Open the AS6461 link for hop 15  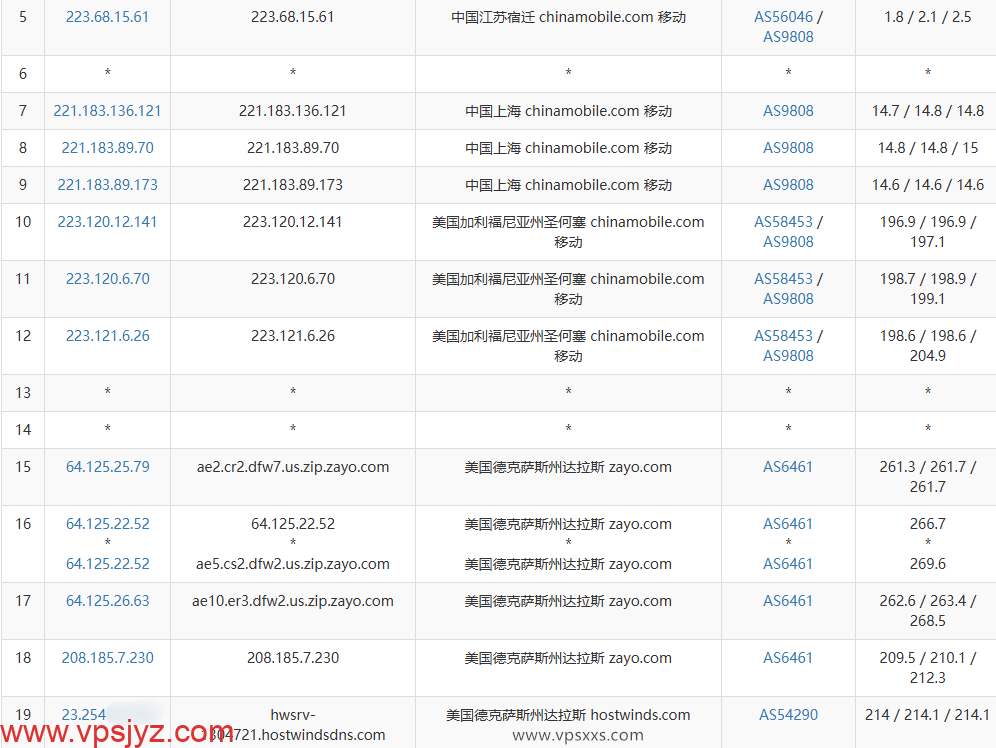[788, 466]
